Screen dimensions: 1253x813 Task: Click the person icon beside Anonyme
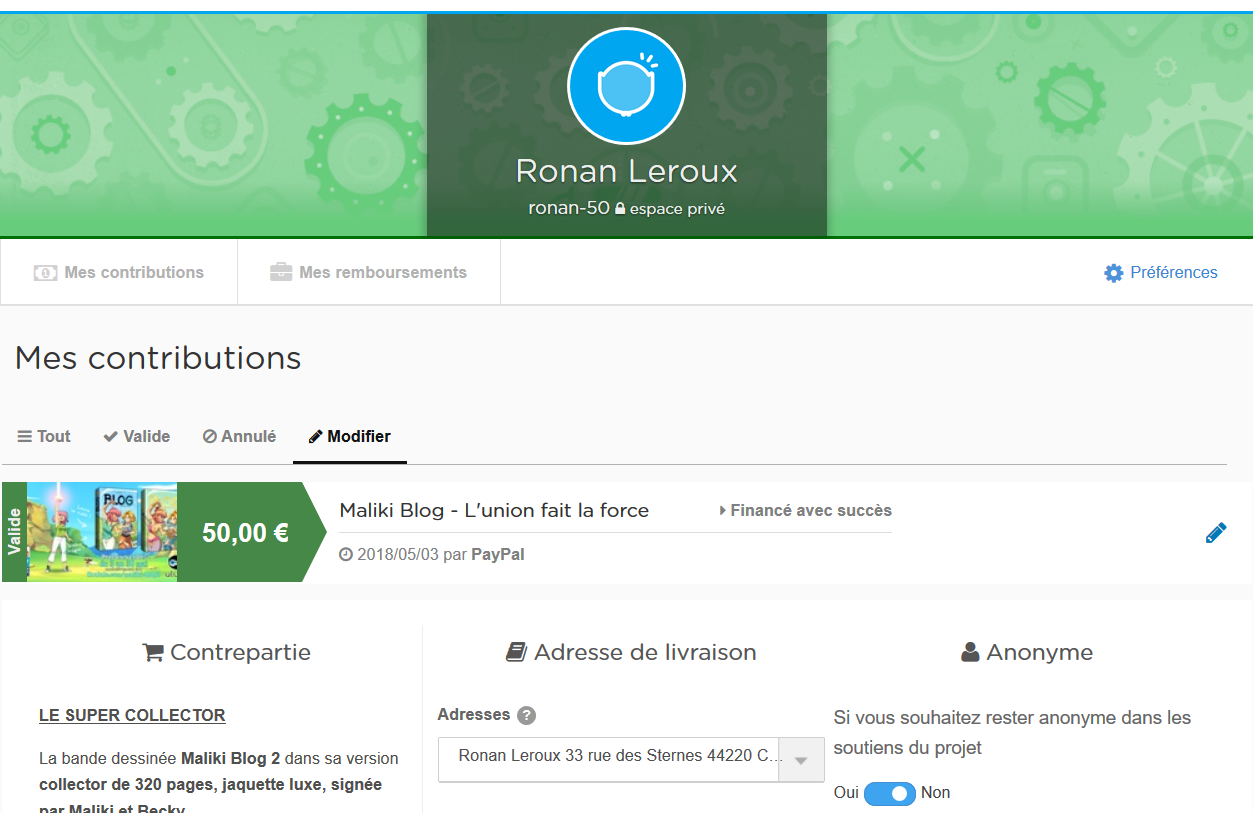[970, 653]
